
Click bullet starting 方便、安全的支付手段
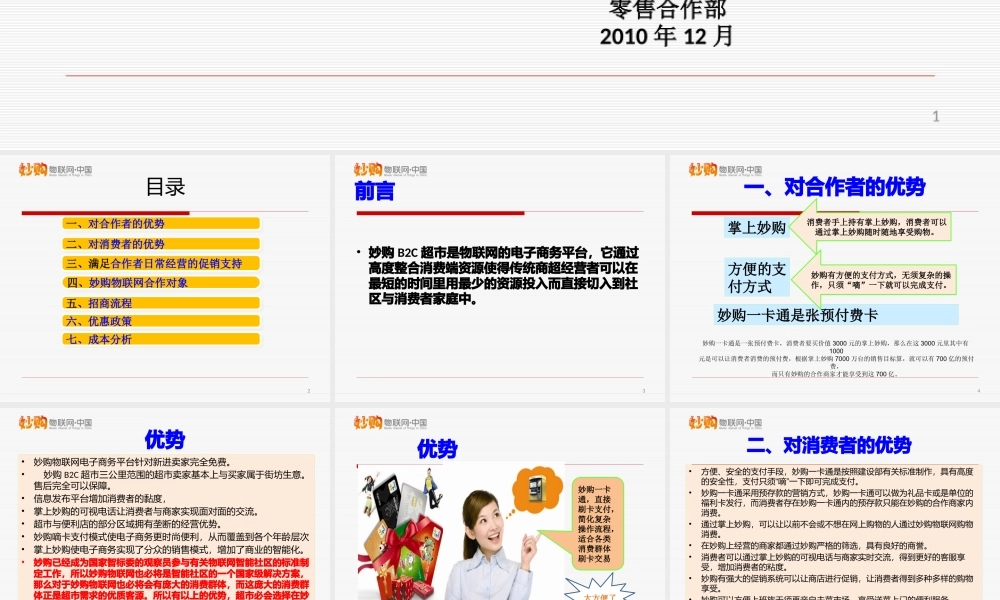(x=837, y=476)
